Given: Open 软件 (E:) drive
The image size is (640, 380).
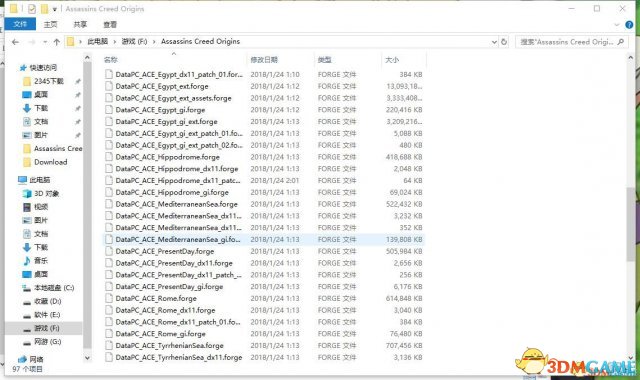Looking at the screenshot, I should [x=47, y=315].
